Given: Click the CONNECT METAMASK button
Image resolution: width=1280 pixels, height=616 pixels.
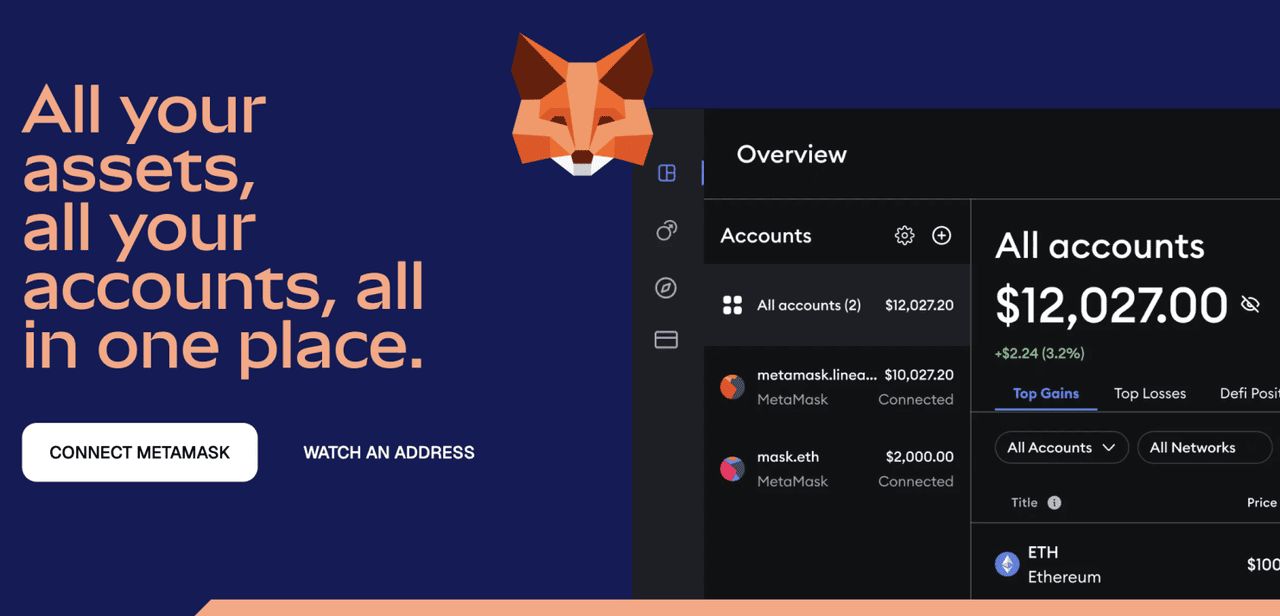Looking at the screenshot, I should point(139,452).
